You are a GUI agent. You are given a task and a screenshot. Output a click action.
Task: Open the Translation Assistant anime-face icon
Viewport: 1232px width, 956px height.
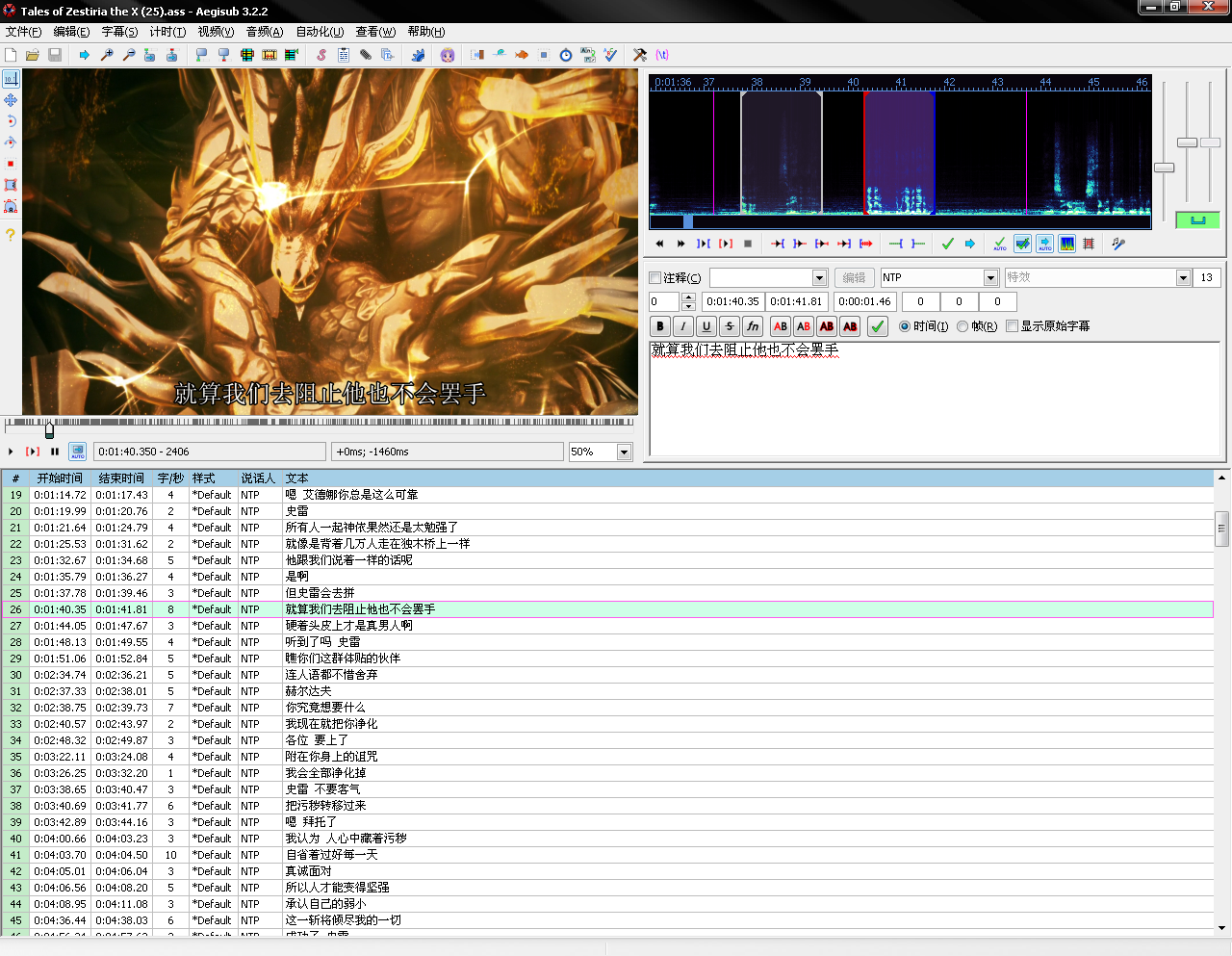click(448, 55)
